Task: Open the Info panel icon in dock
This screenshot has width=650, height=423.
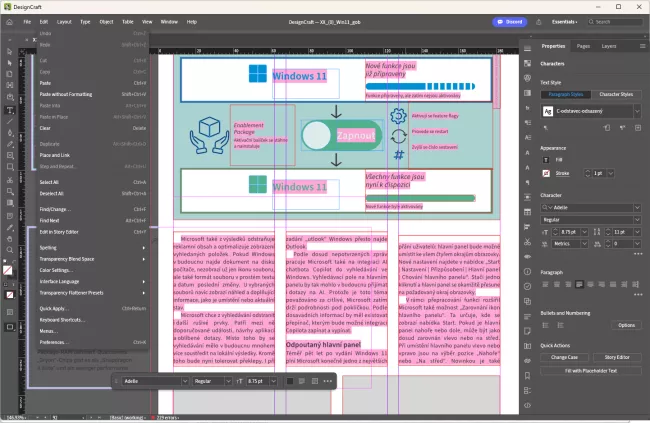Action: pyautogui.click(x=527, y=272)
